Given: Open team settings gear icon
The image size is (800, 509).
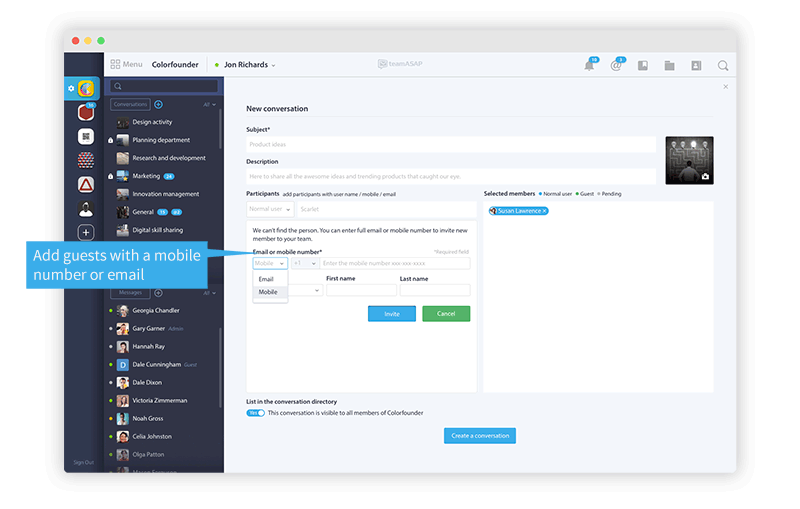Looking at the screenshot, I should pyautogui.click(x=71, y=88).
